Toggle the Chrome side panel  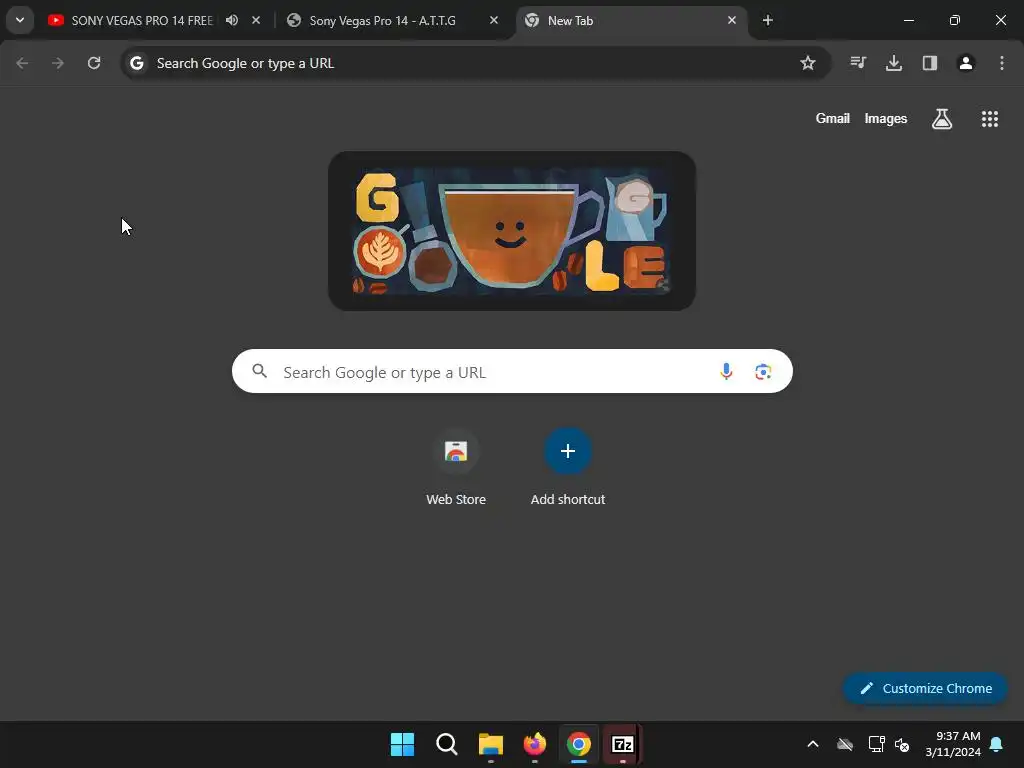coord(930,63)
